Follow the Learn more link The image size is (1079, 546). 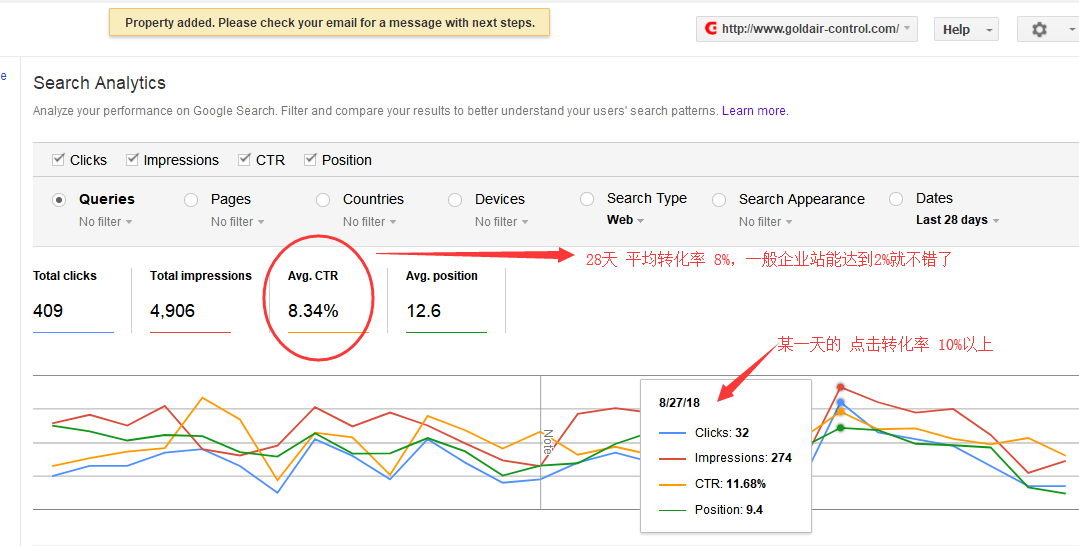(x=753, y=111)
